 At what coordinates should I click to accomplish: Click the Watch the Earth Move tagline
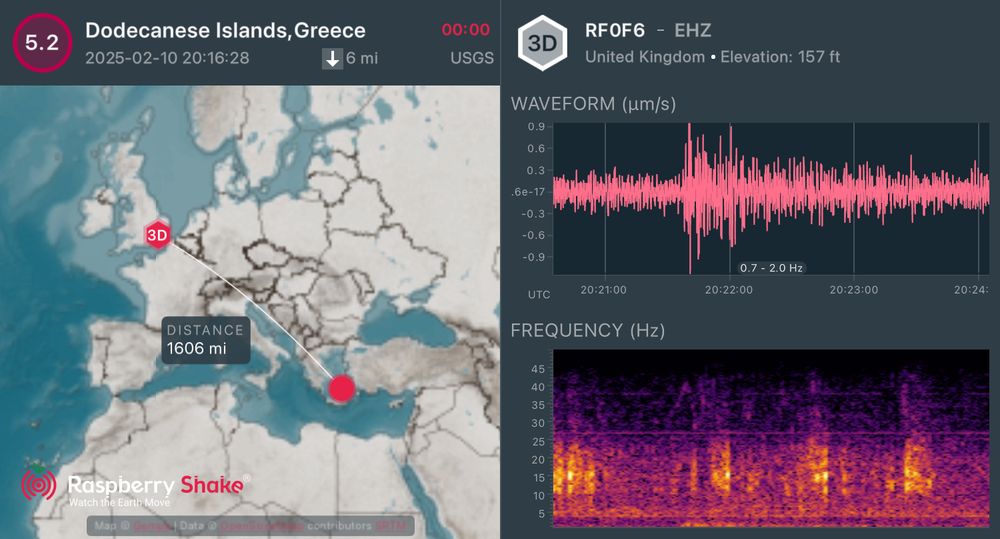[119, 503]
